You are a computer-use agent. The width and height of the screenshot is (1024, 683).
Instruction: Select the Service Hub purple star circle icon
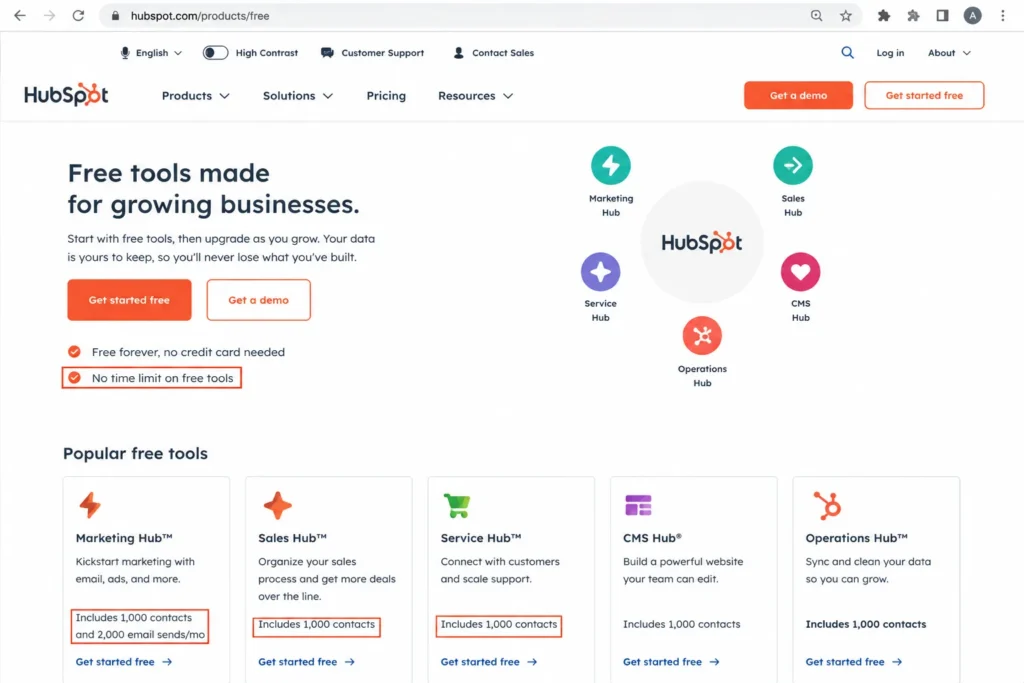(x=600, y=272)
